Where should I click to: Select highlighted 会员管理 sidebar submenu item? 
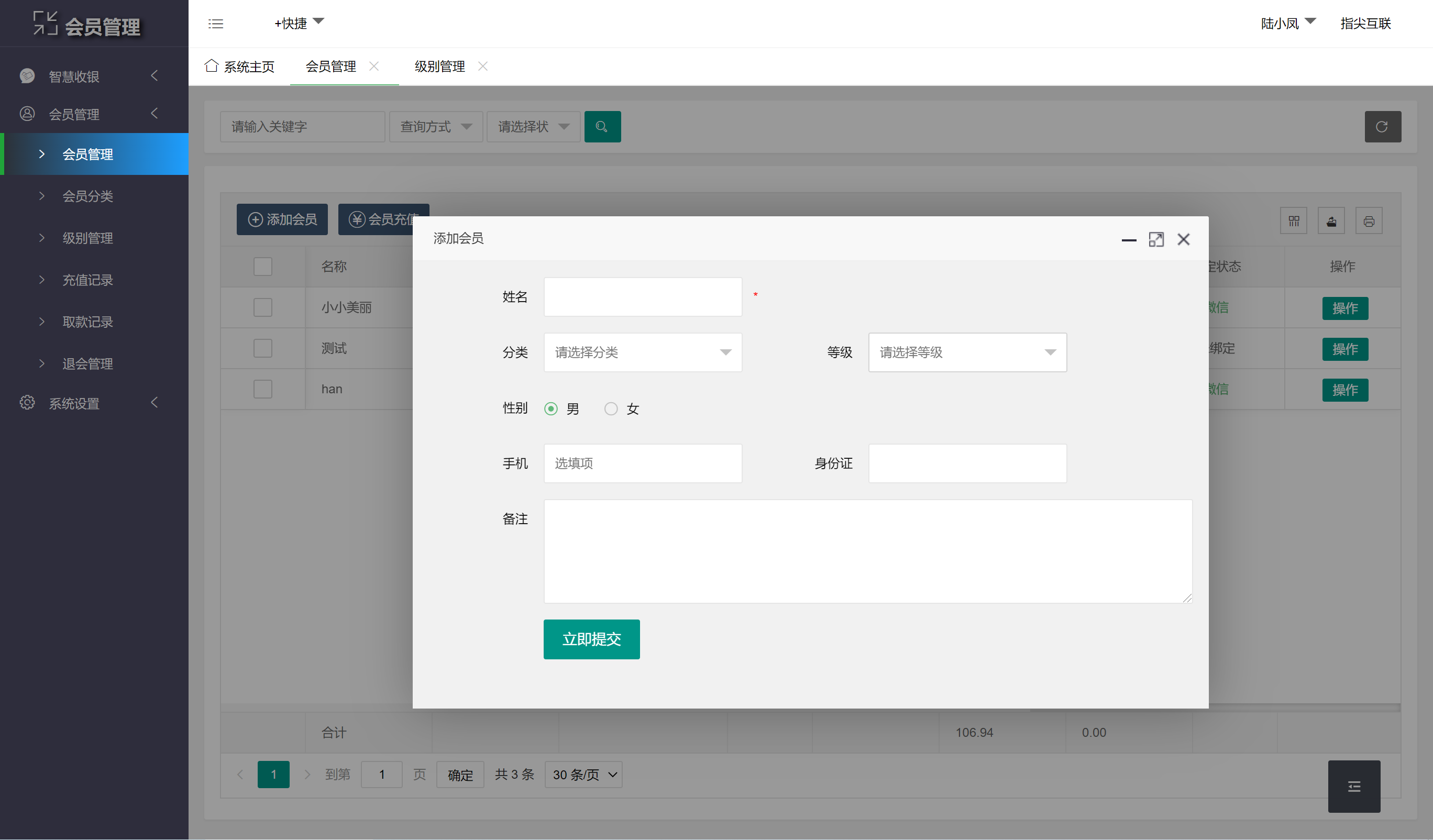(94, 154)
